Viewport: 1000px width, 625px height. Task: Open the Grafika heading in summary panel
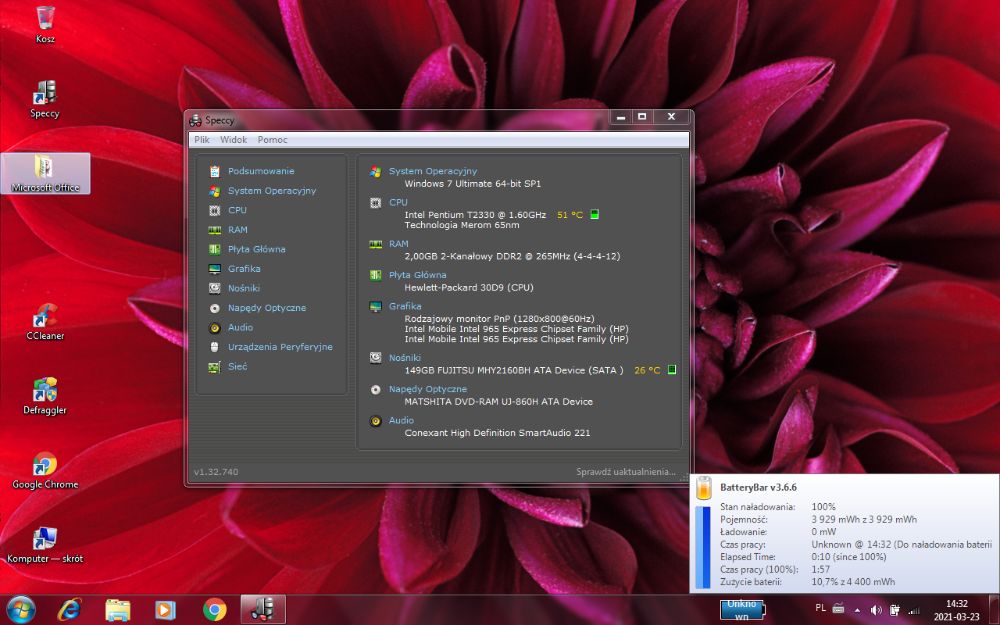click(x=405, y=306)
